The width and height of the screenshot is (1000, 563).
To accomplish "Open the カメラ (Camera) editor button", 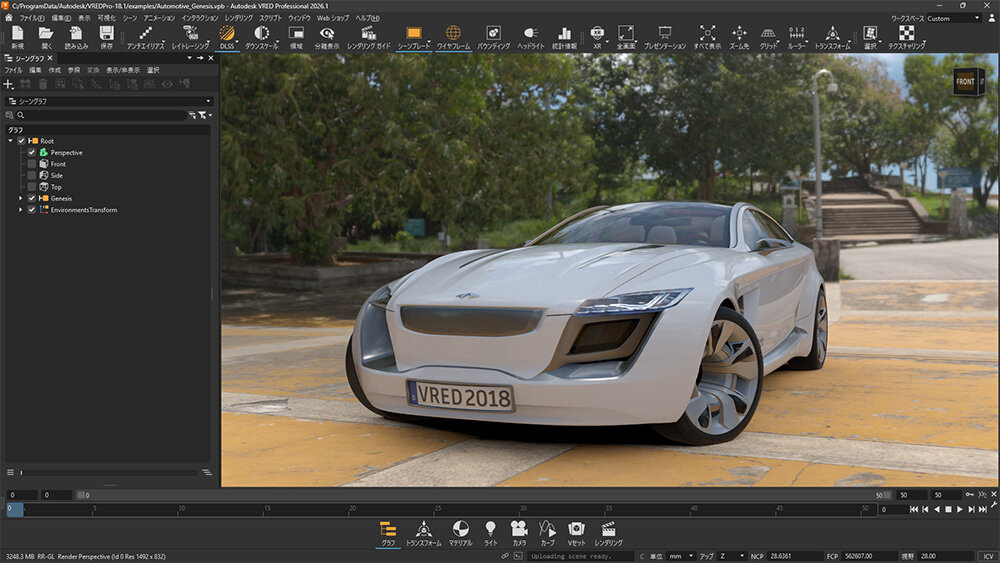I will click(519, 534).
